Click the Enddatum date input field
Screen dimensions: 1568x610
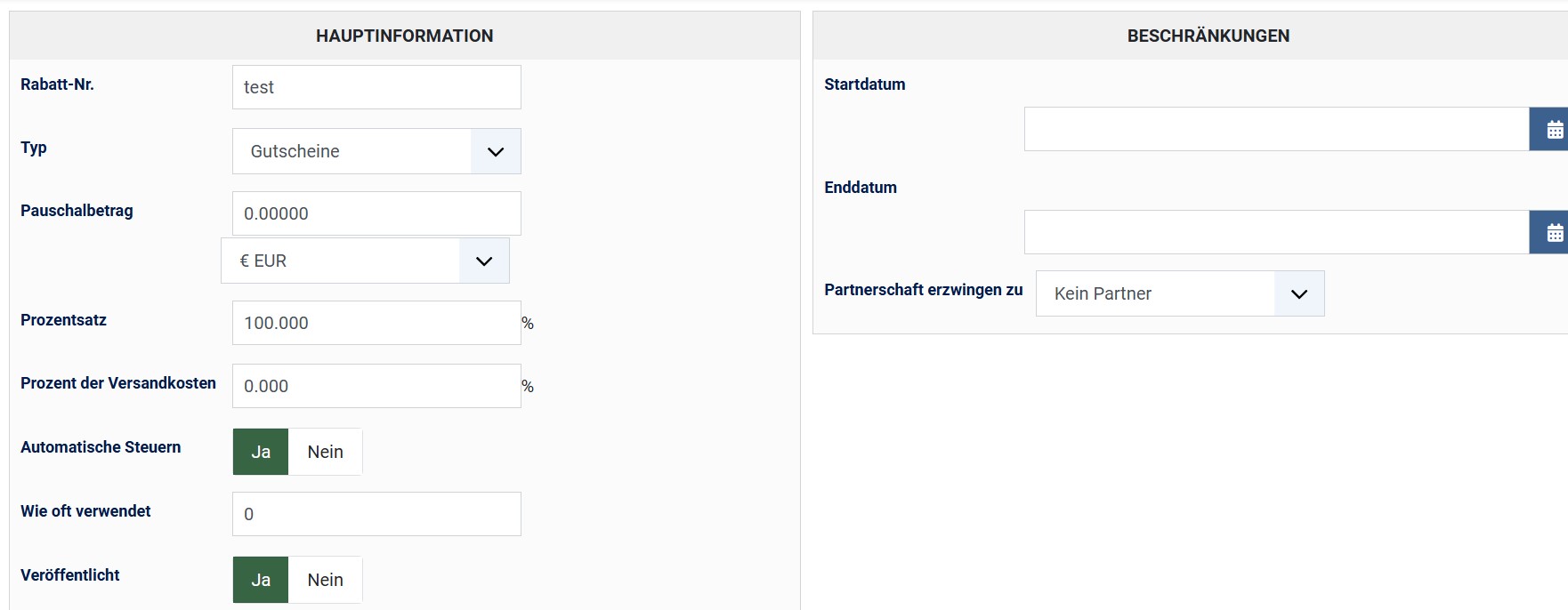(x=1276, y=233)
